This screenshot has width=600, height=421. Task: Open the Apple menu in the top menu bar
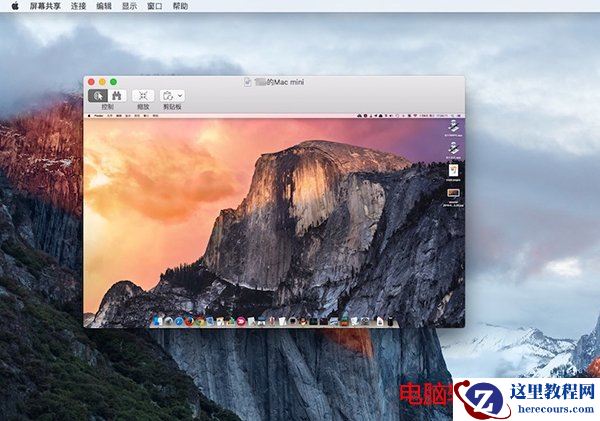coord(15,6)
